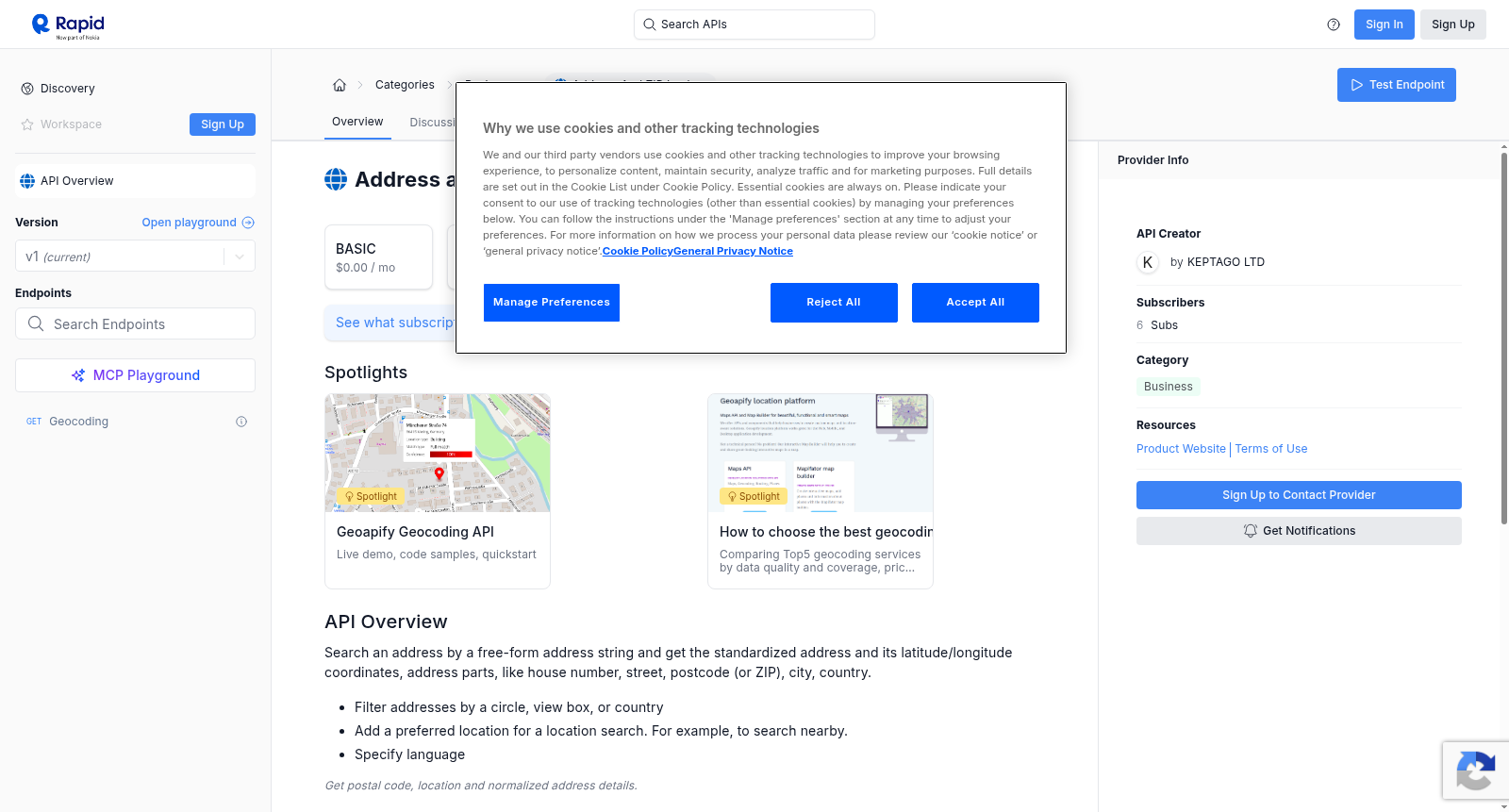1509x812 pixels.
Task: Click the search magnifier in header
Action: coord(649,25)
